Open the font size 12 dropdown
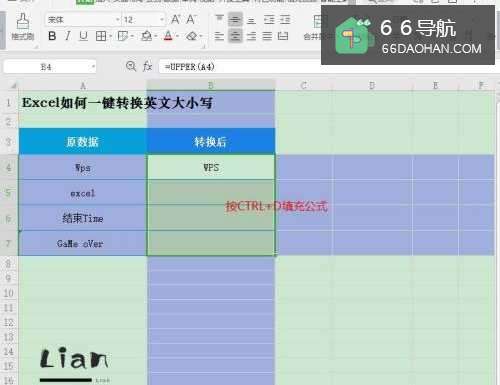Screen dimensions: 500x385 click(162, 20)
